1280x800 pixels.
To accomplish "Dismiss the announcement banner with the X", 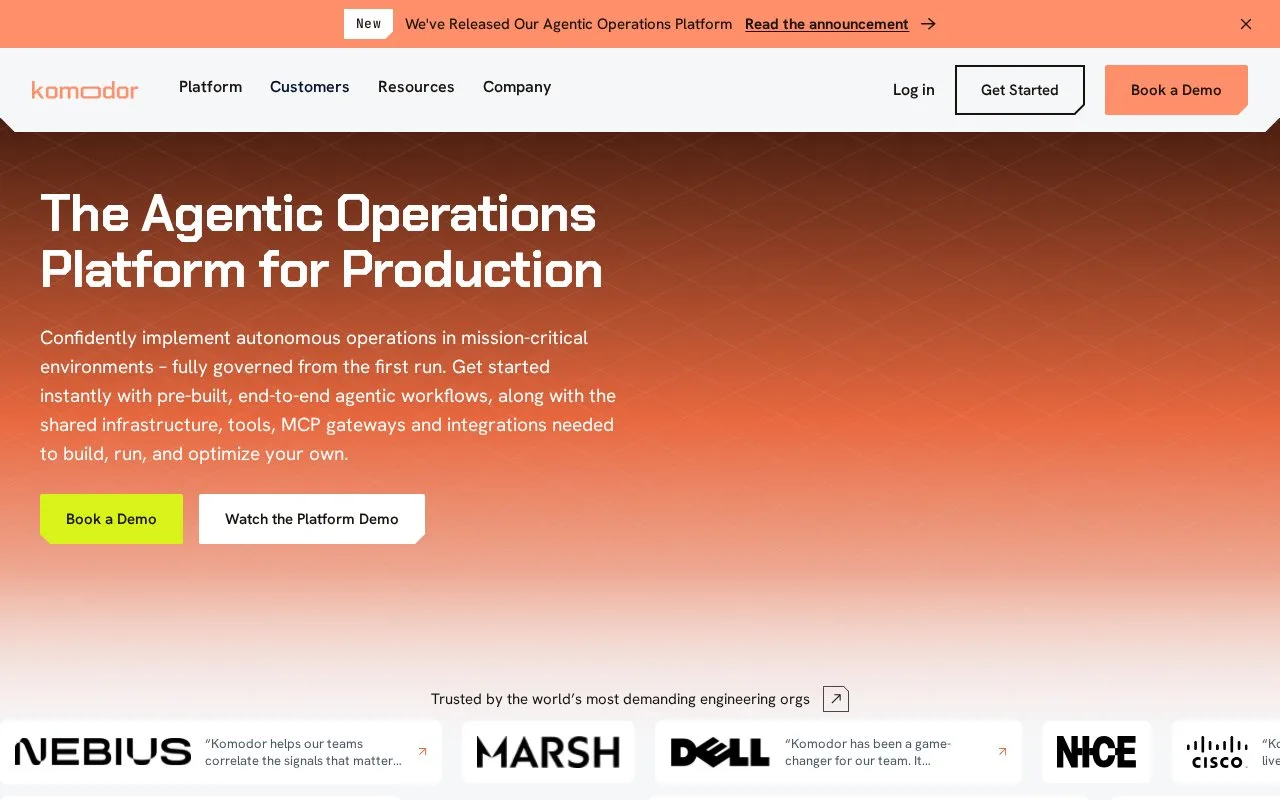I will tap(1246, 24).
